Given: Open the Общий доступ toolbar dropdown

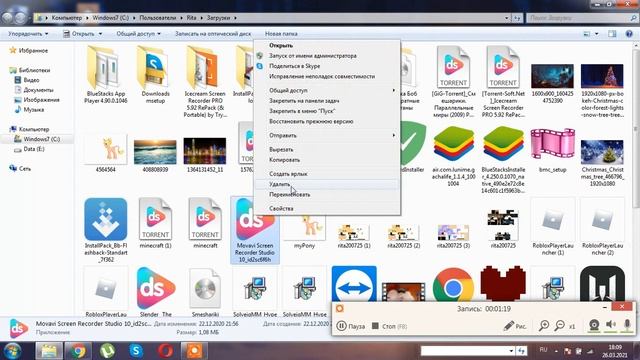Looking at the screenshot, I should pos(138,34).
